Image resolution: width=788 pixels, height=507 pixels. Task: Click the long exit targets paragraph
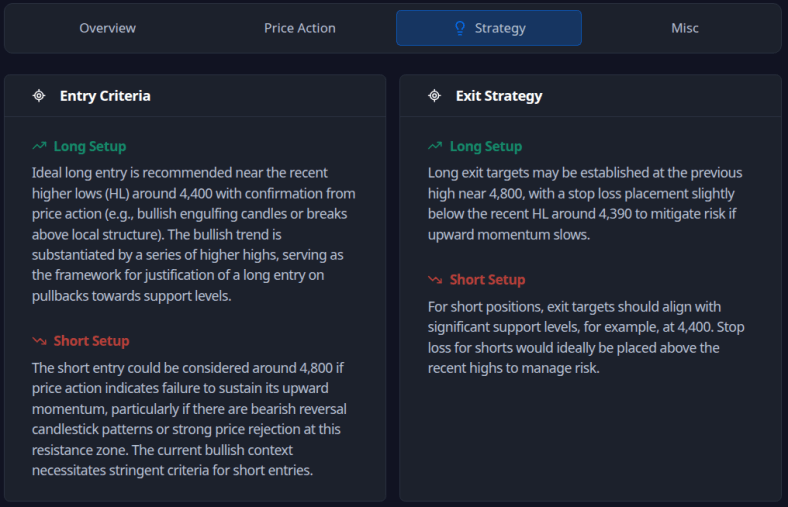[x=585, y=204]
